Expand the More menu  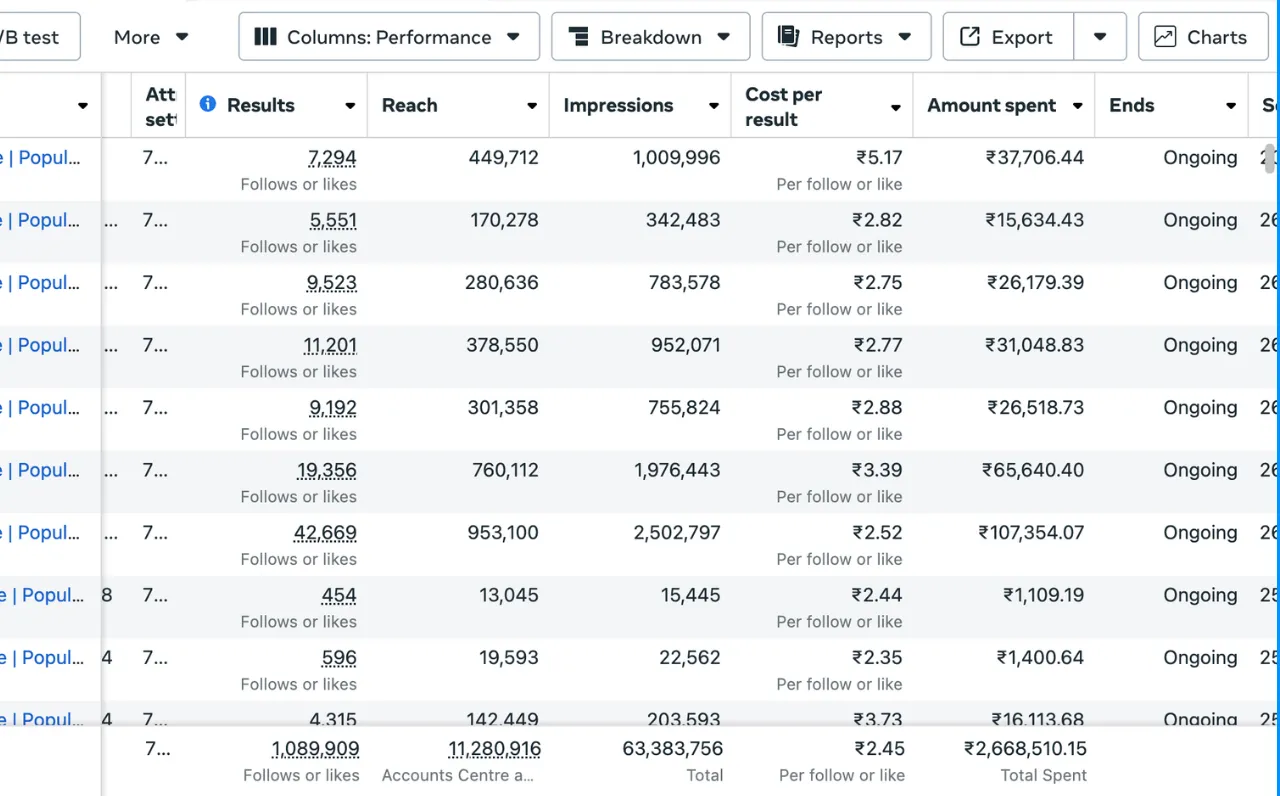click(x=151, y=37)
